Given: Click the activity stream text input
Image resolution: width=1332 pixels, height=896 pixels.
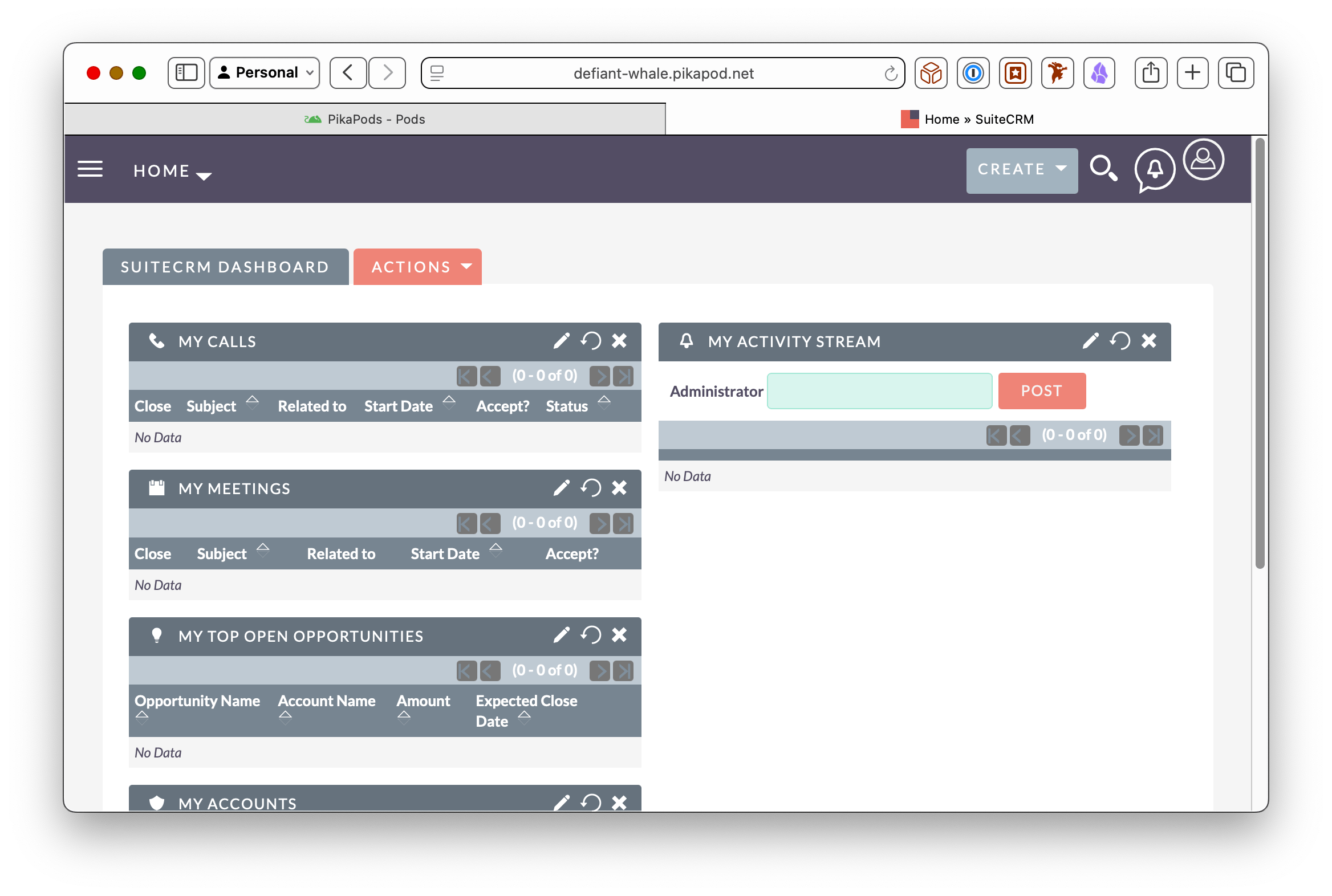Looking at the screenshot, I should coord(879,390).
